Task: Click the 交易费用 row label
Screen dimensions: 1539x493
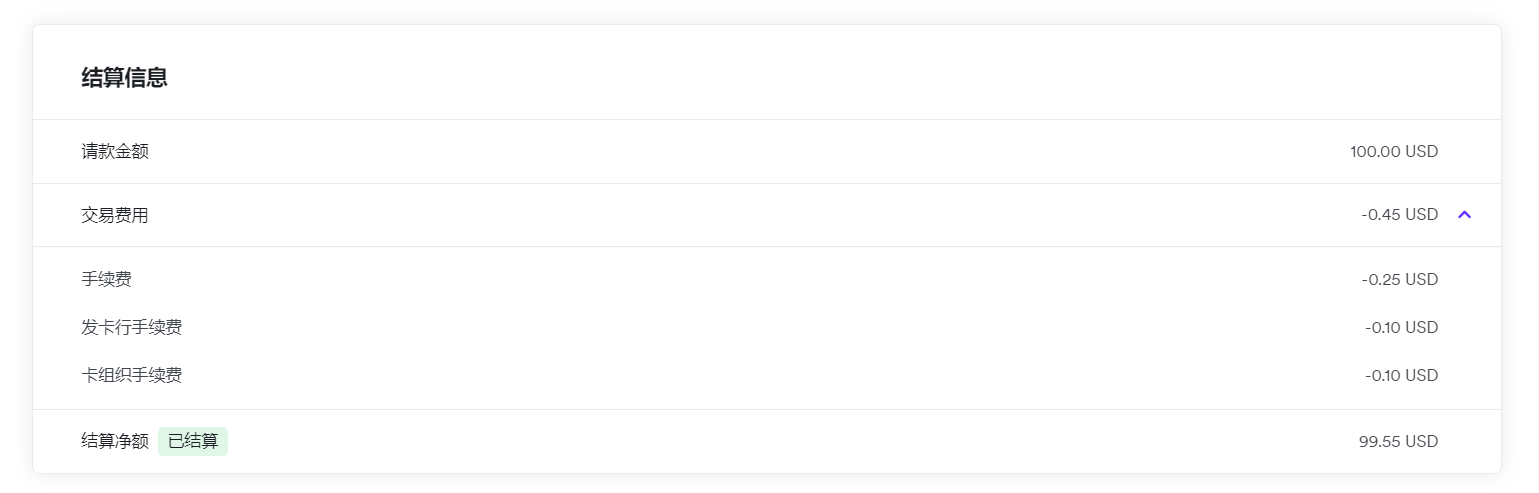Action: (115, 214)
